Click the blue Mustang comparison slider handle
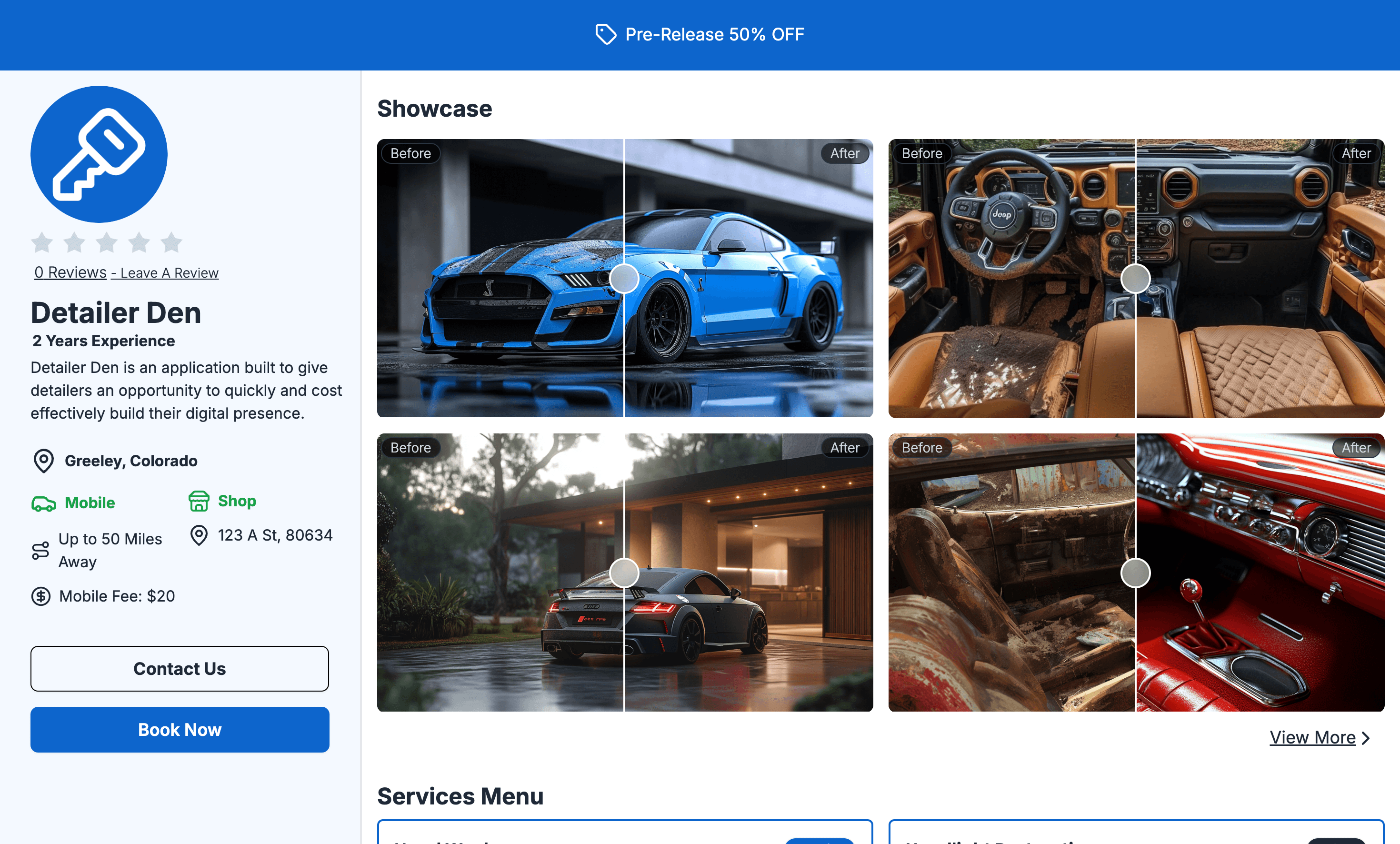1400x844 pixels. pos(624,279)
